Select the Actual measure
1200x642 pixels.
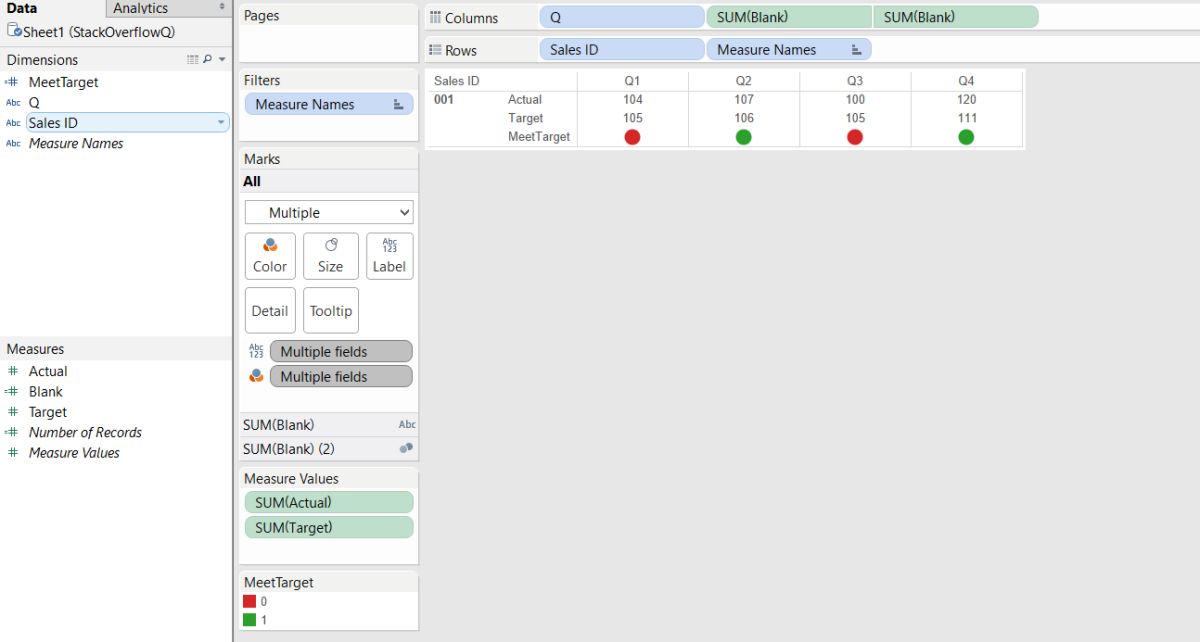(x=48, y=371)
